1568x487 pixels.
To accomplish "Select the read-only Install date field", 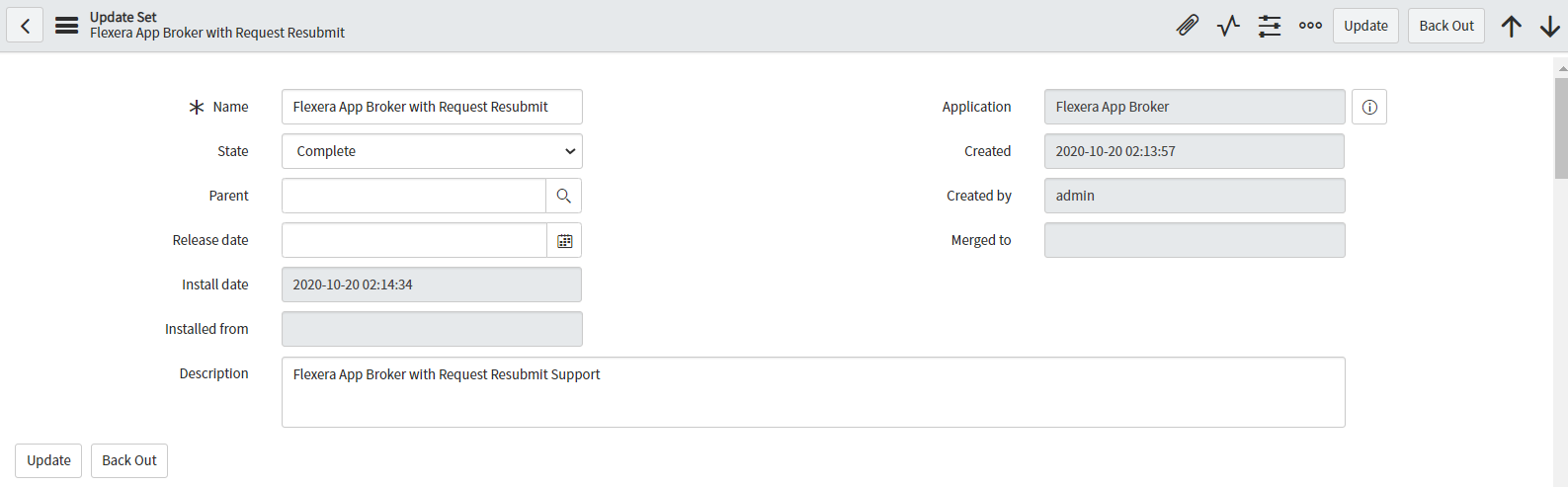I will [432, 284].
